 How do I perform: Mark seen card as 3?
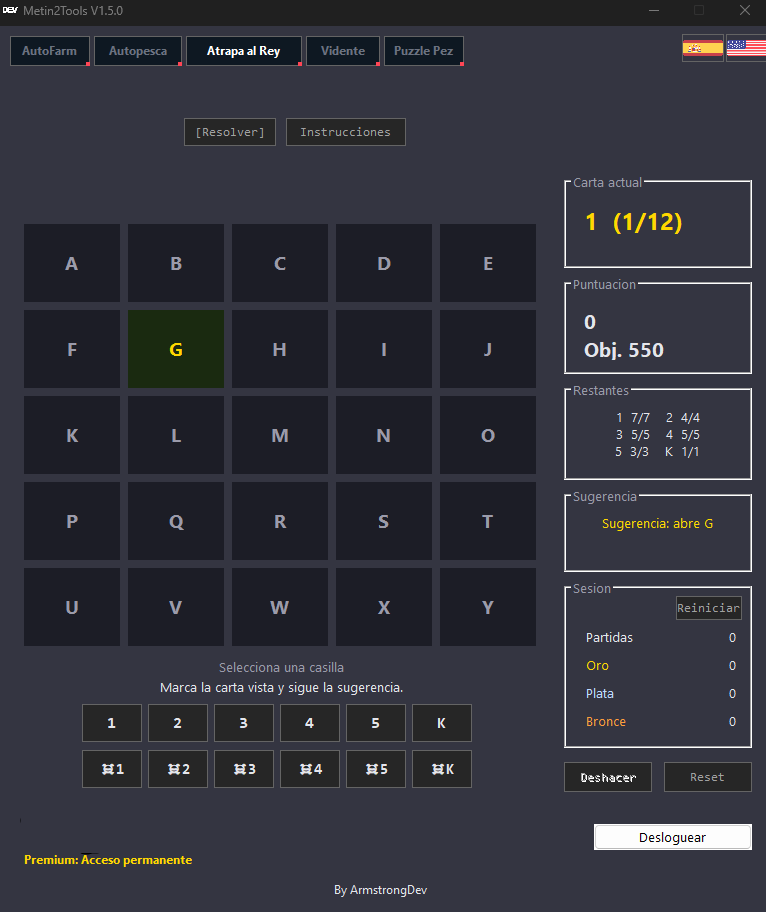[244, 723]
